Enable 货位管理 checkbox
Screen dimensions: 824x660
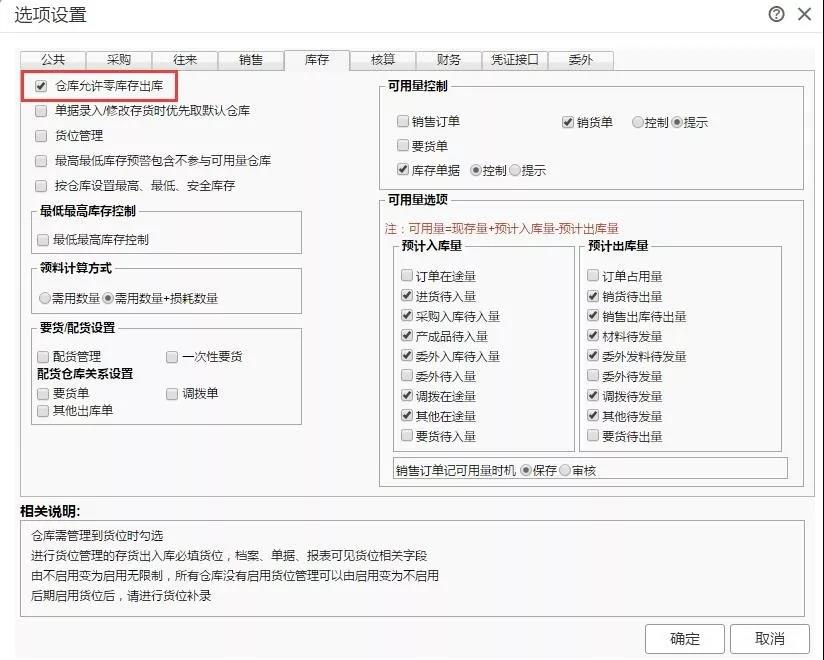tap(41, 136)
